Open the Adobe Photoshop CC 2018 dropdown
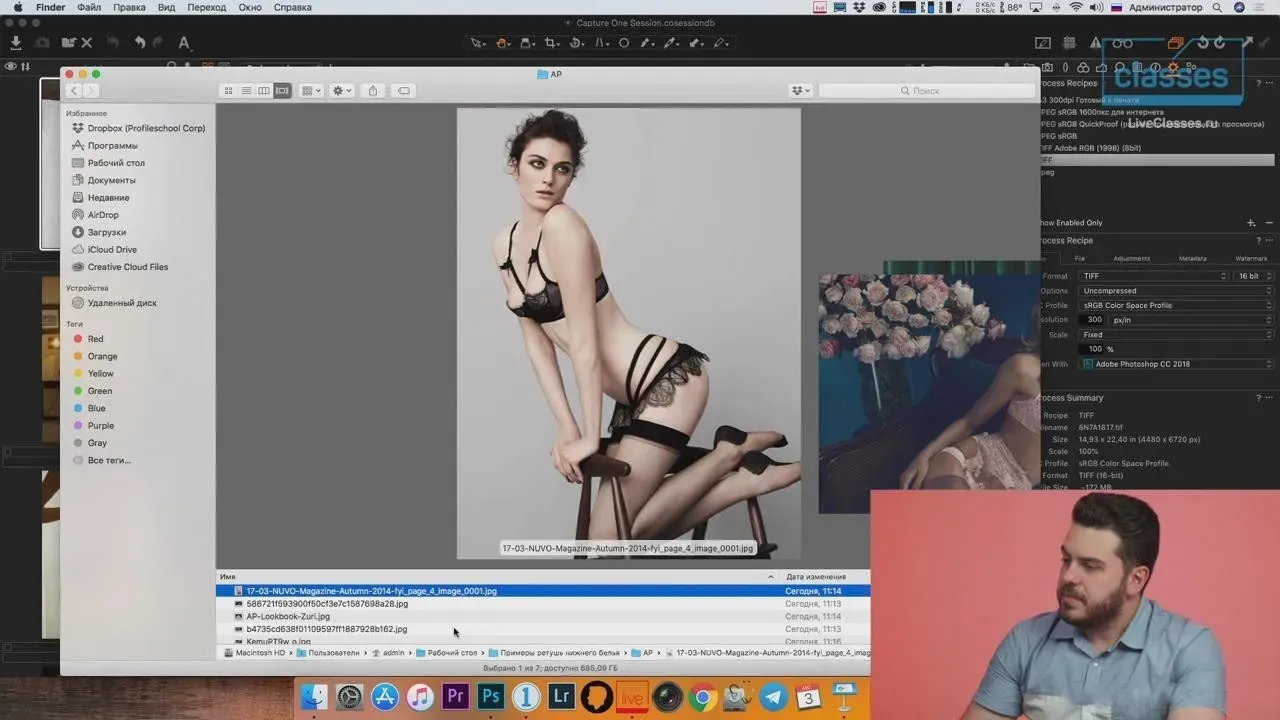This screenshot has width=1280, height=720. [1177, 364]
